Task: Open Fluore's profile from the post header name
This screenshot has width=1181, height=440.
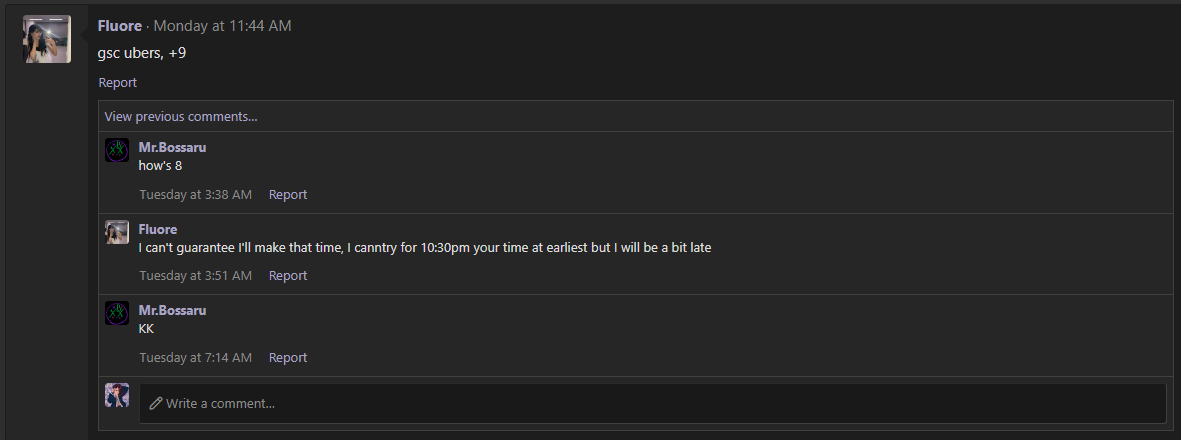Action: pyautogui.click(x=119, y=26)
